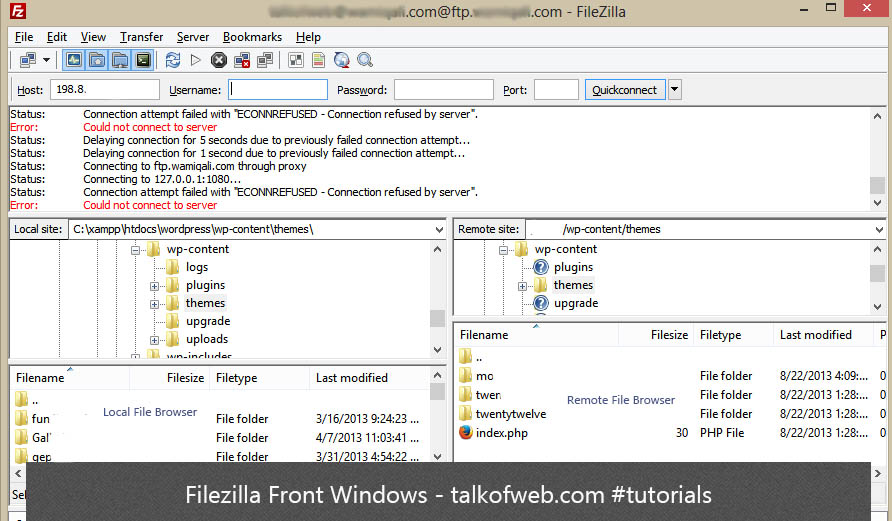
Task: Cancel current operation with the X icon
Action: coord(219,60)
